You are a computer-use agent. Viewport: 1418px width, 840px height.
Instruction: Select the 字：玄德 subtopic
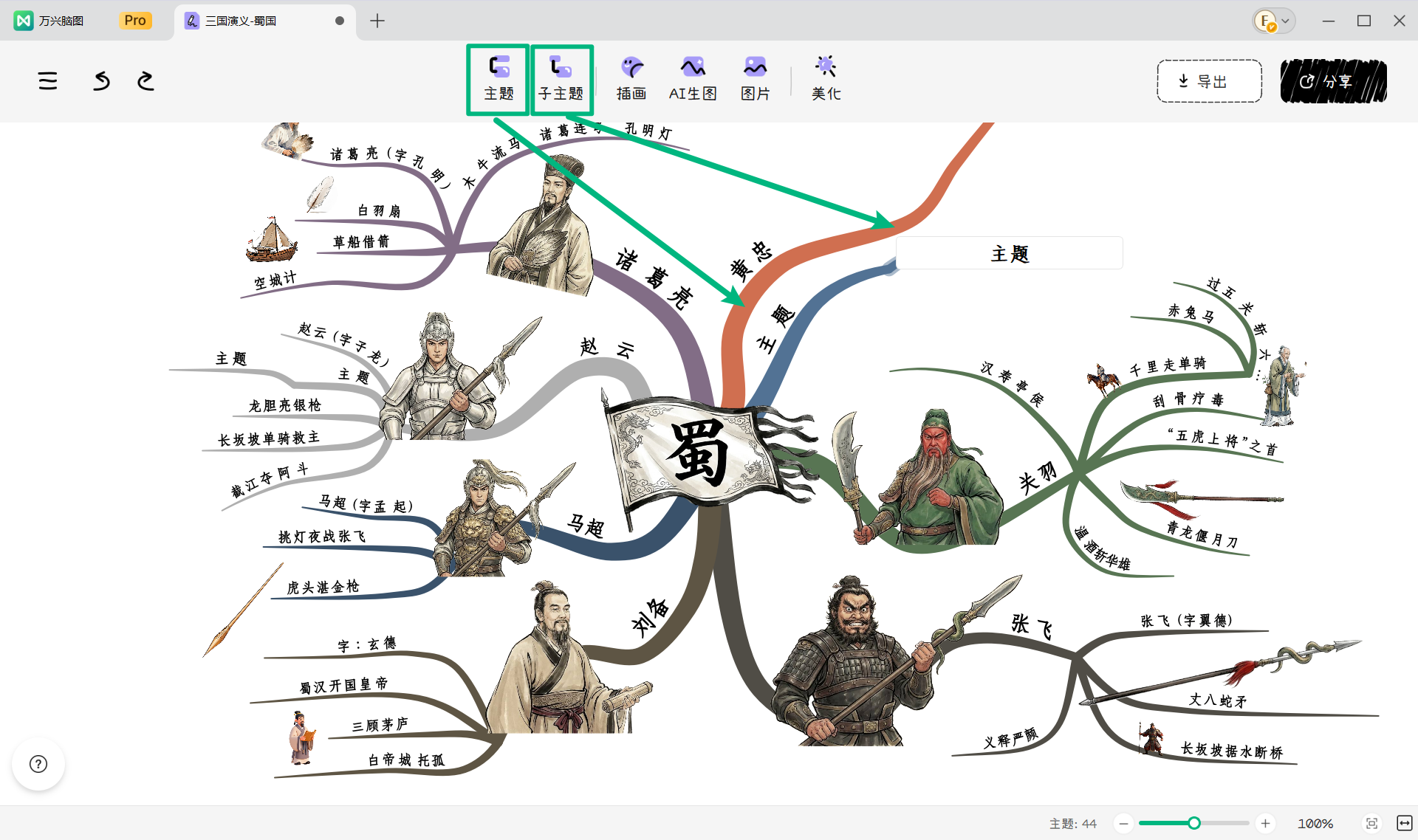[367, 644]
